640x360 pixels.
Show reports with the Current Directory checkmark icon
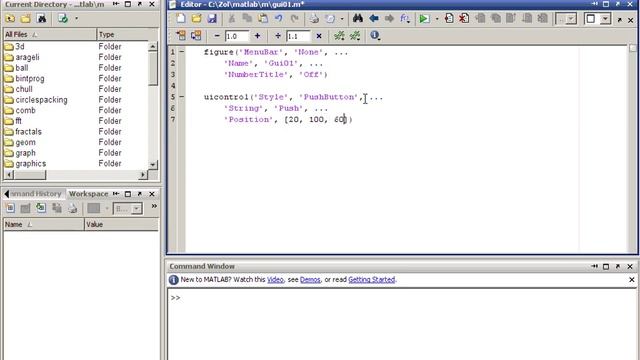[63, 18]
